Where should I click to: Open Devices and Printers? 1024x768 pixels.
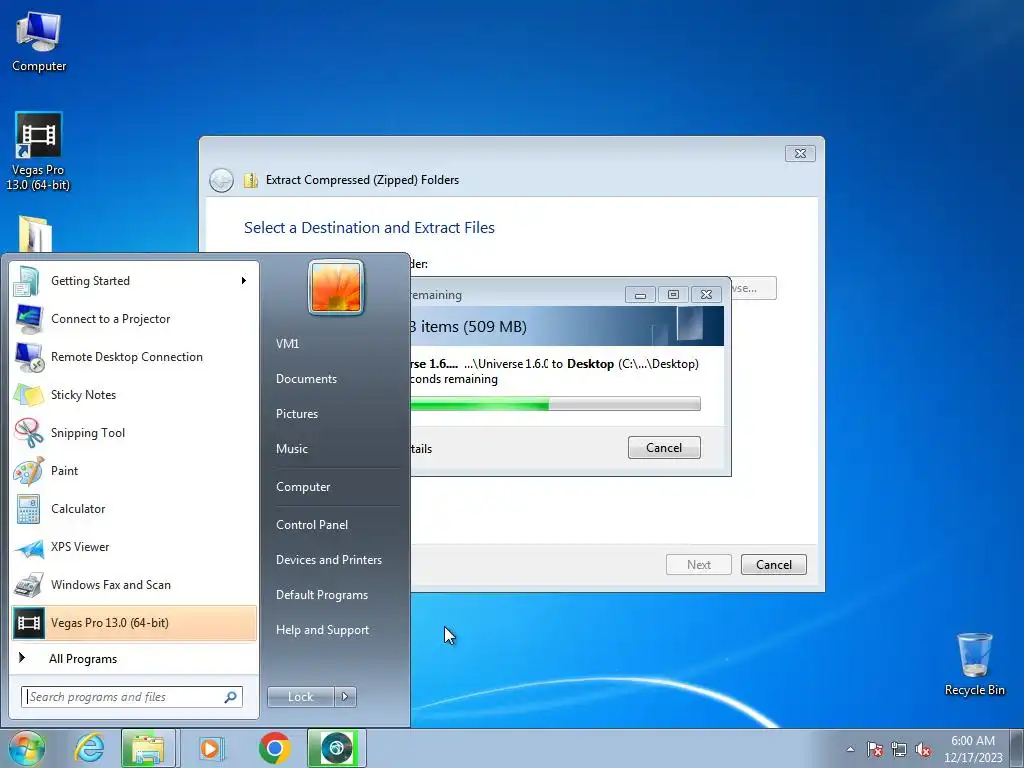[329, 560]
